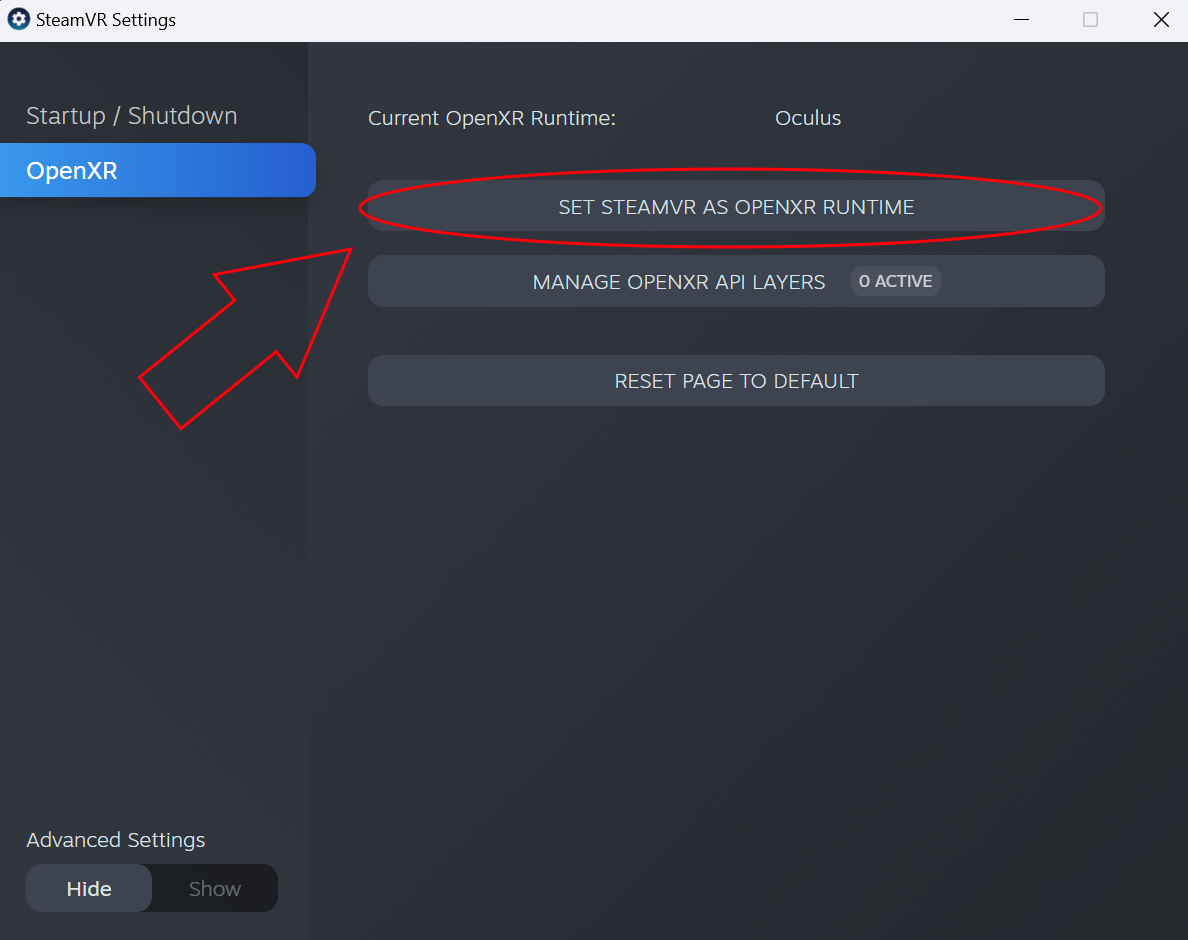This screenshot has height=940, width=1188.
Task: Click the Reset Page to Default button
Action: point(736,380)
